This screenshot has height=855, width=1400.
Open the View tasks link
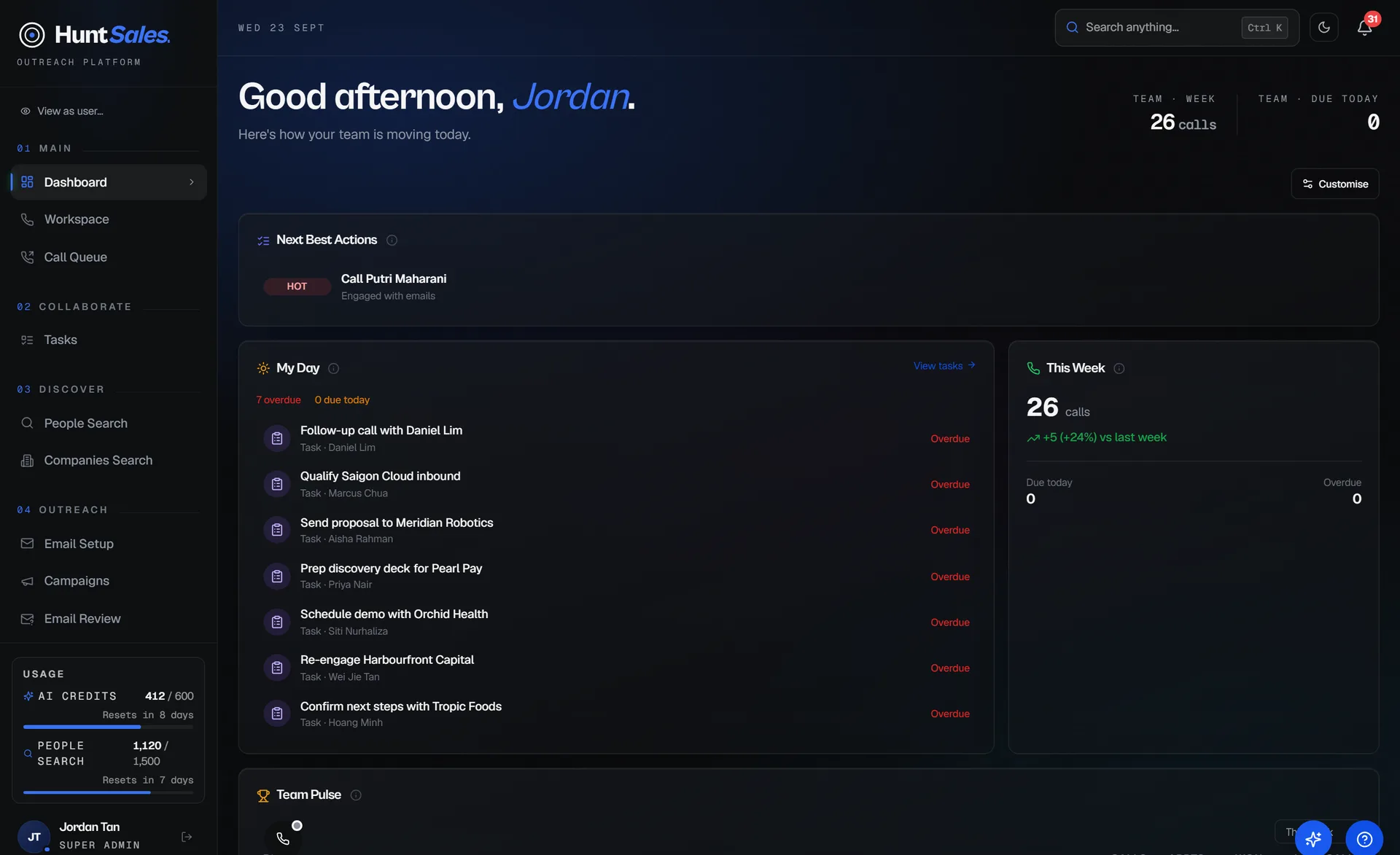tap(944, 366)
